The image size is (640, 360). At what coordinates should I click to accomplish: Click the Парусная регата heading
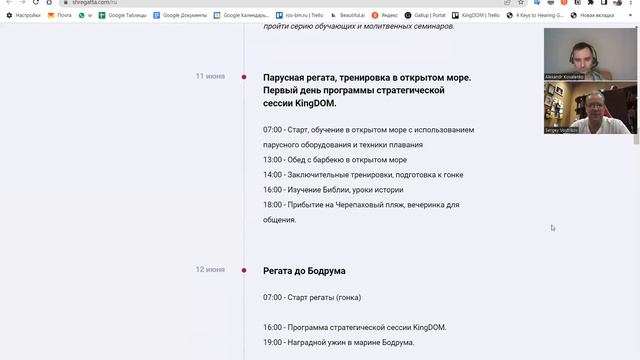pos(367,90)
